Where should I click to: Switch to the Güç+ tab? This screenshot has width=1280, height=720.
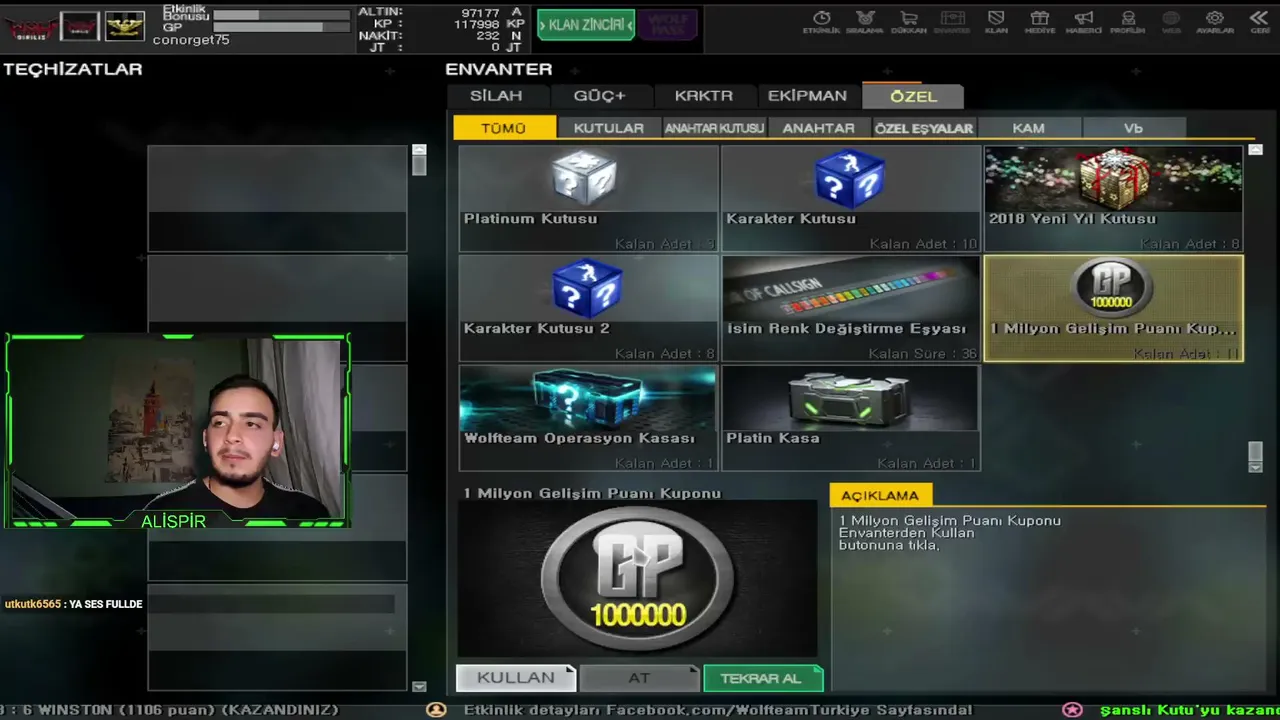599,96
